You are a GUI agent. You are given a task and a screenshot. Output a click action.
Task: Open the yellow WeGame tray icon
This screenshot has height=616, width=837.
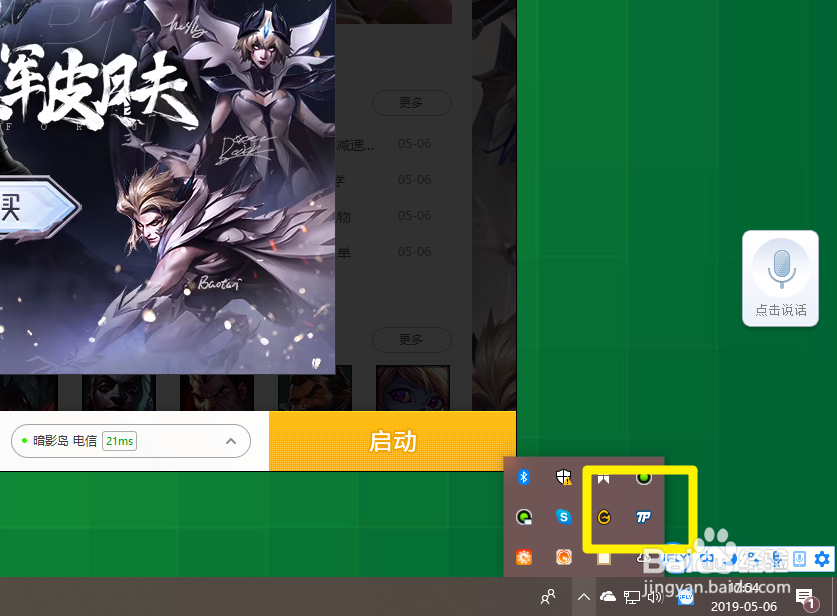[x=604, y=517]
